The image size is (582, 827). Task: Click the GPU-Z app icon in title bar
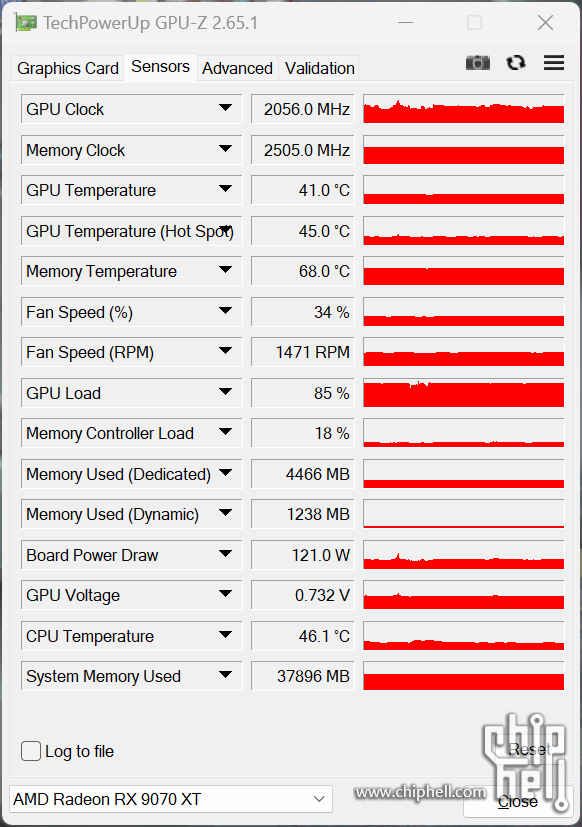[x=25, y=23]
